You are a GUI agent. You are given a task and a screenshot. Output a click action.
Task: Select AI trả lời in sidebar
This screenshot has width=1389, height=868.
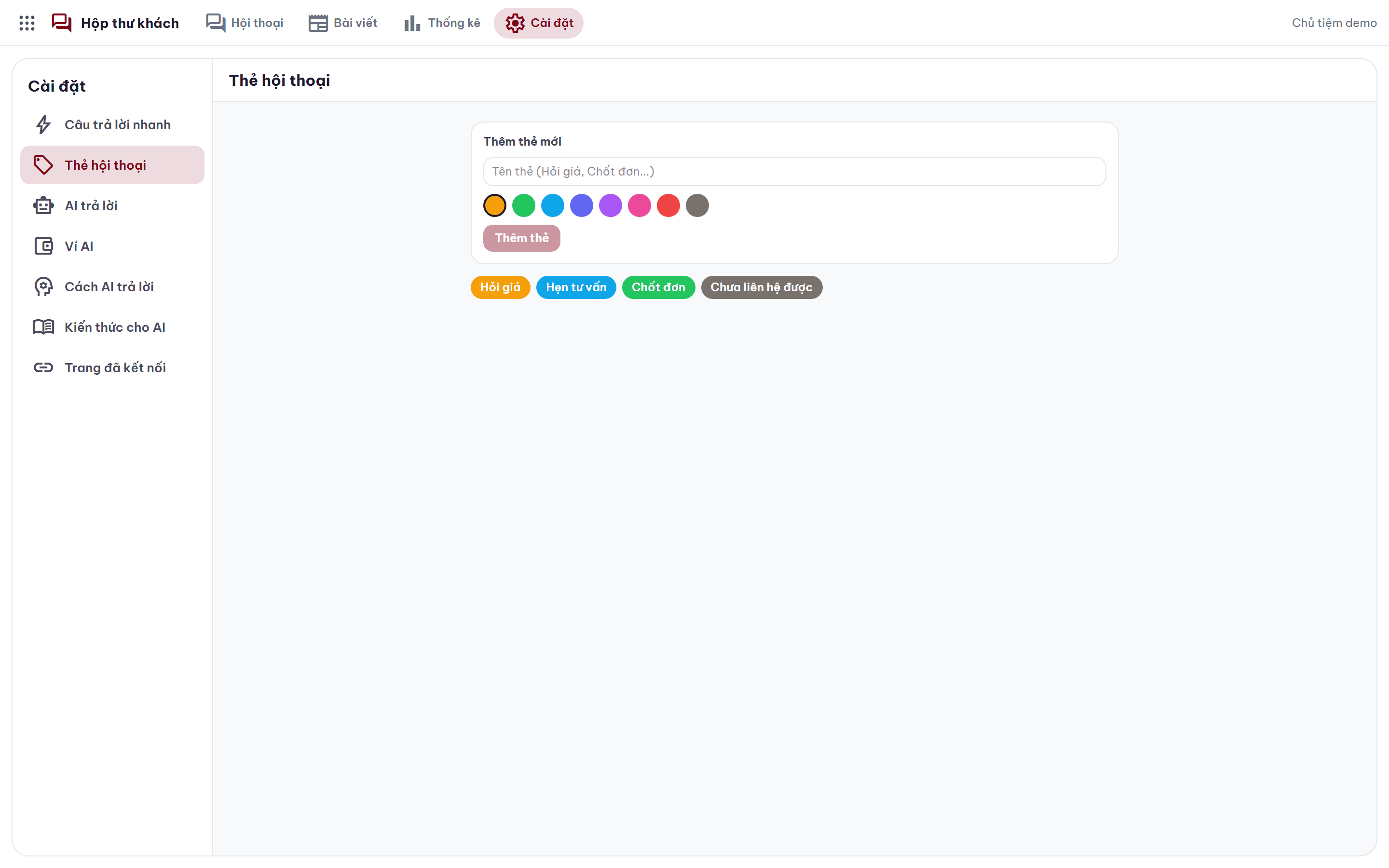tap(112, 205)
